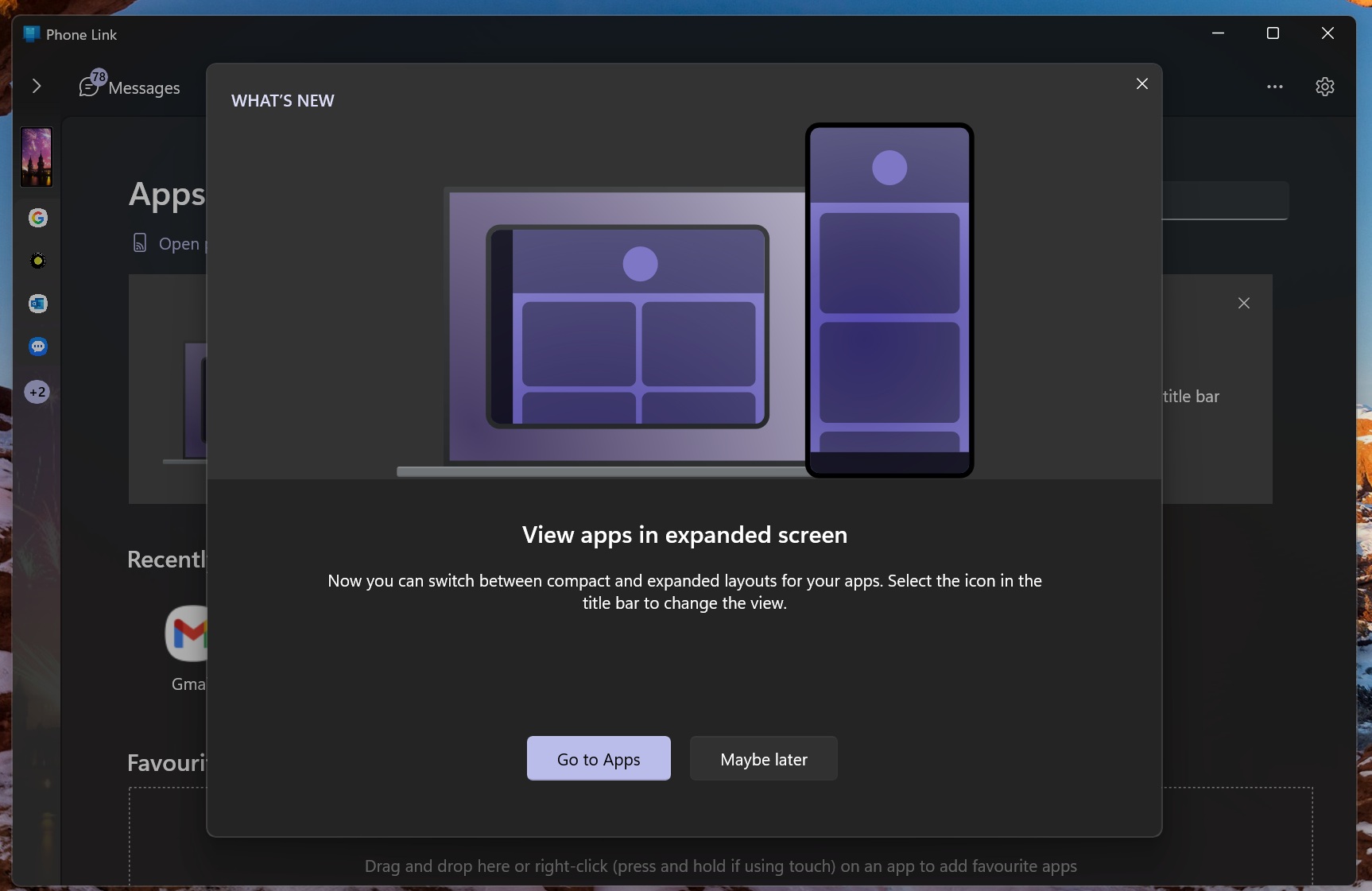1372x891 pixels.
Task: Open Chrome from the phone apps sidebar
Action: [x=37, y=219]
